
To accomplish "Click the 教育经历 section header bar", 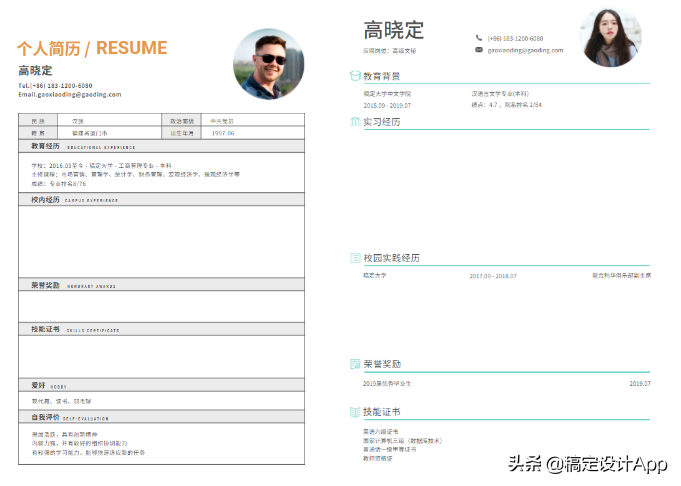I will [x=161, y=146].
